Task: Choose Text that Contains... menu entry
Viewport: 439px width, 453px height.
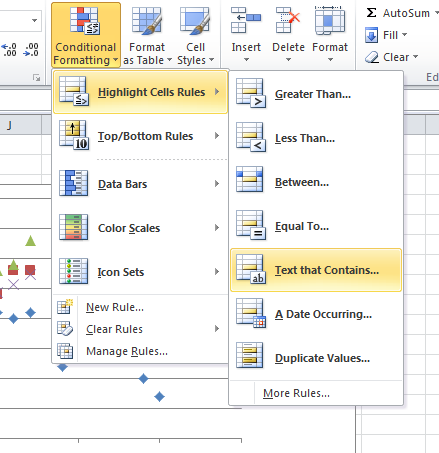Action: 316,270
